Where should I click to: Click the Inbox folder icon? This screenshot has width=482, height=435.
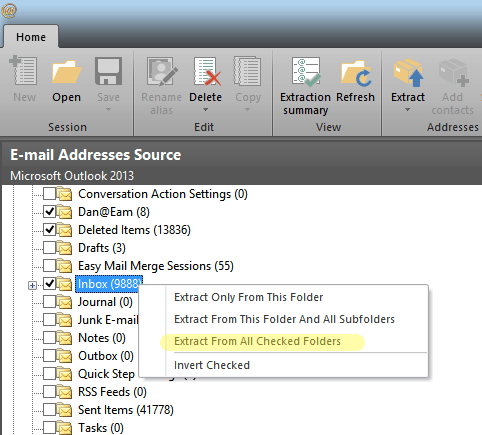pyautogui.click(x=64, y=284)
